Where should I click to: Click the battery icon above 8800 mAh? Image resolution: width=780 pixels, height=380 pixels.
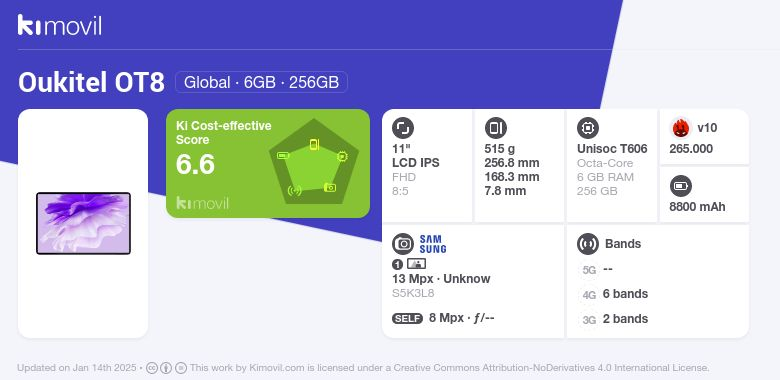coord(681,186)
